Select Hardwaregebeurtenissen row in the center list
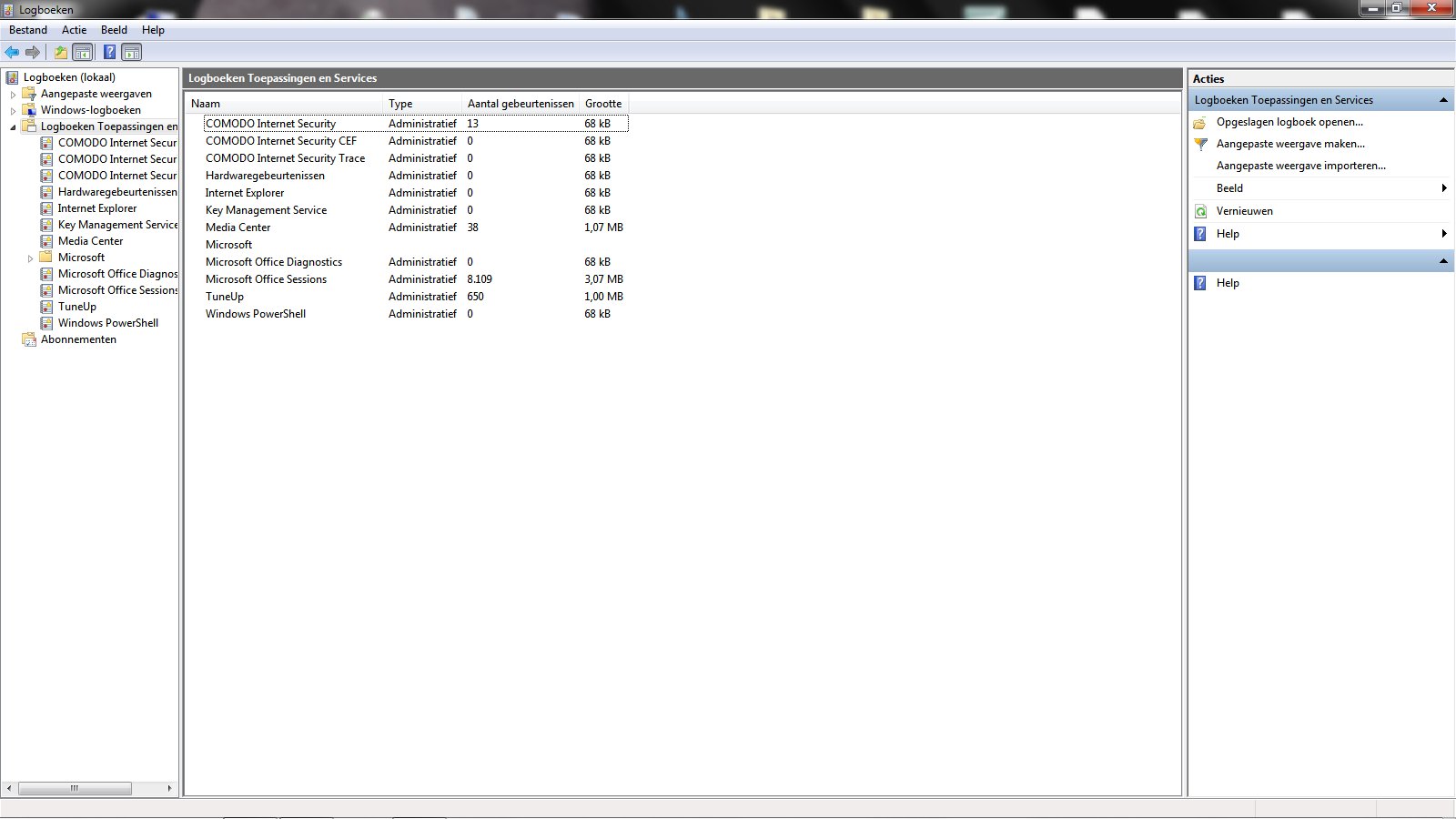Image resolution: width=1456 pixels, height=819 pixels. pyautogui.click(x=416, y=176)
